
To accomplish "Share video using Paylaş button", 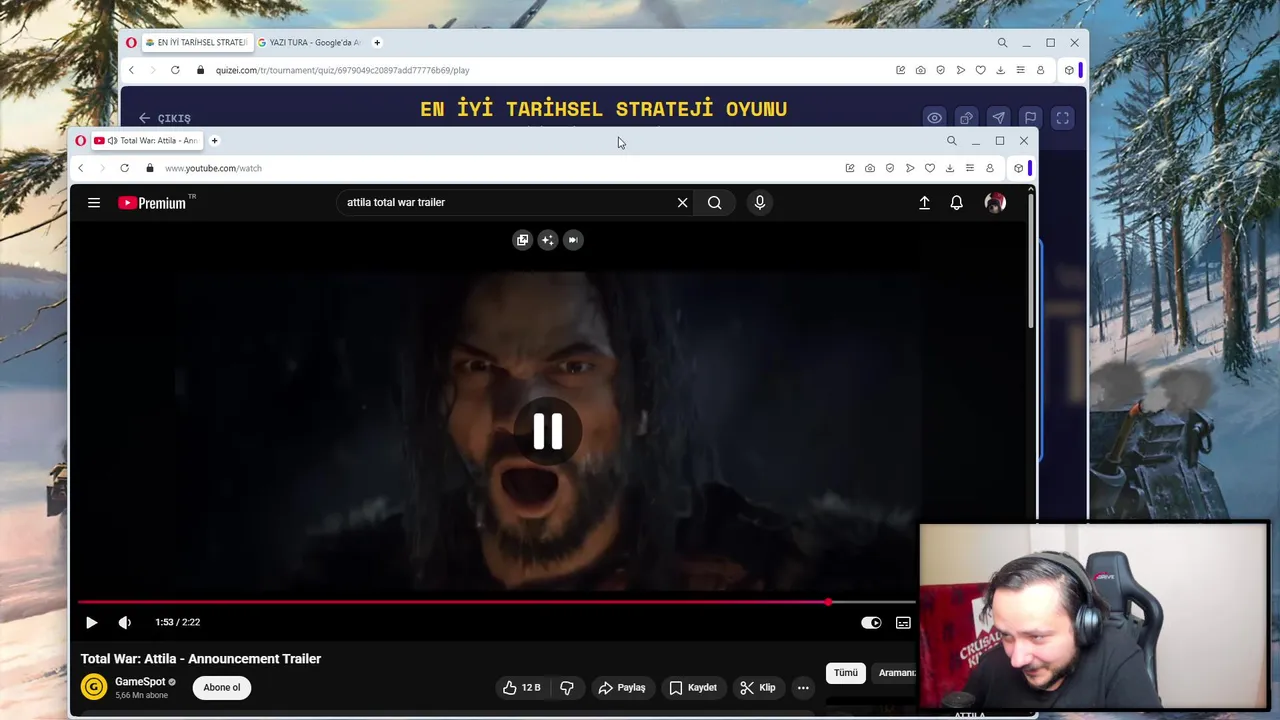I will 621,687.
